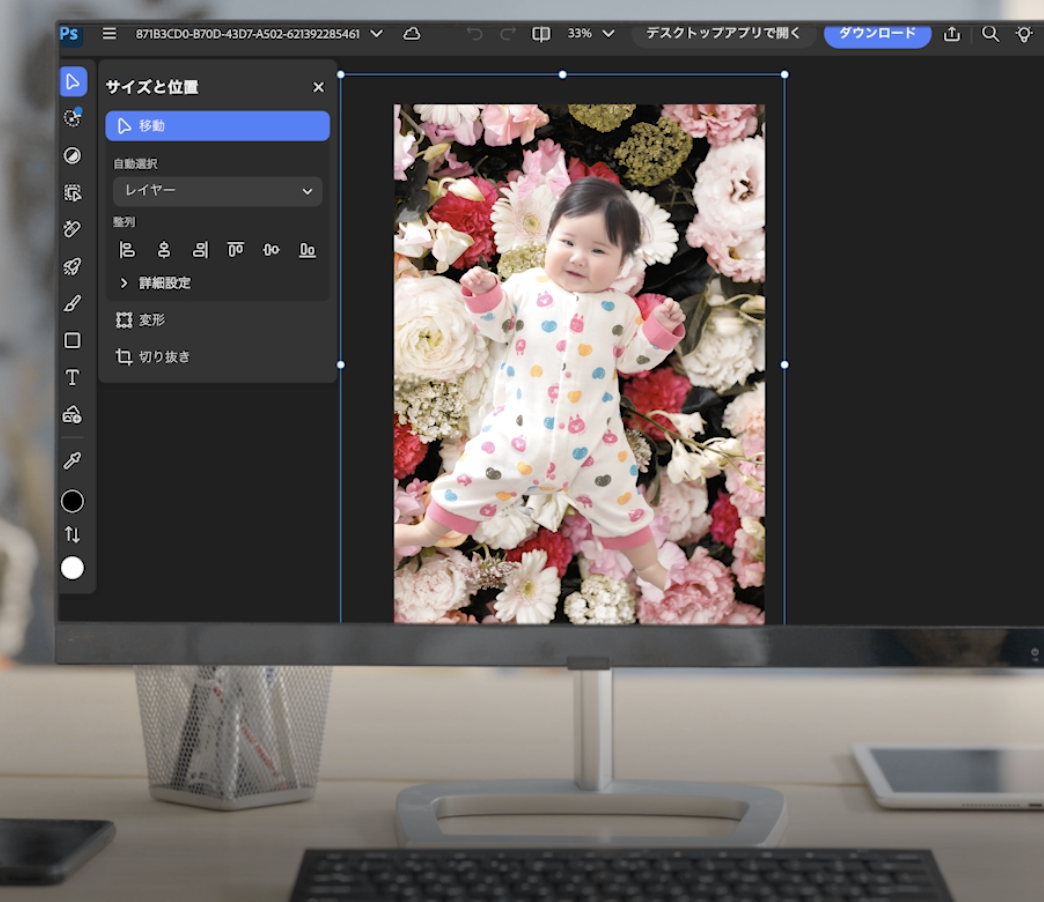Select the Eyedropper tool
The width and height of the screenshot is (1044, 902).
(72, 460)
